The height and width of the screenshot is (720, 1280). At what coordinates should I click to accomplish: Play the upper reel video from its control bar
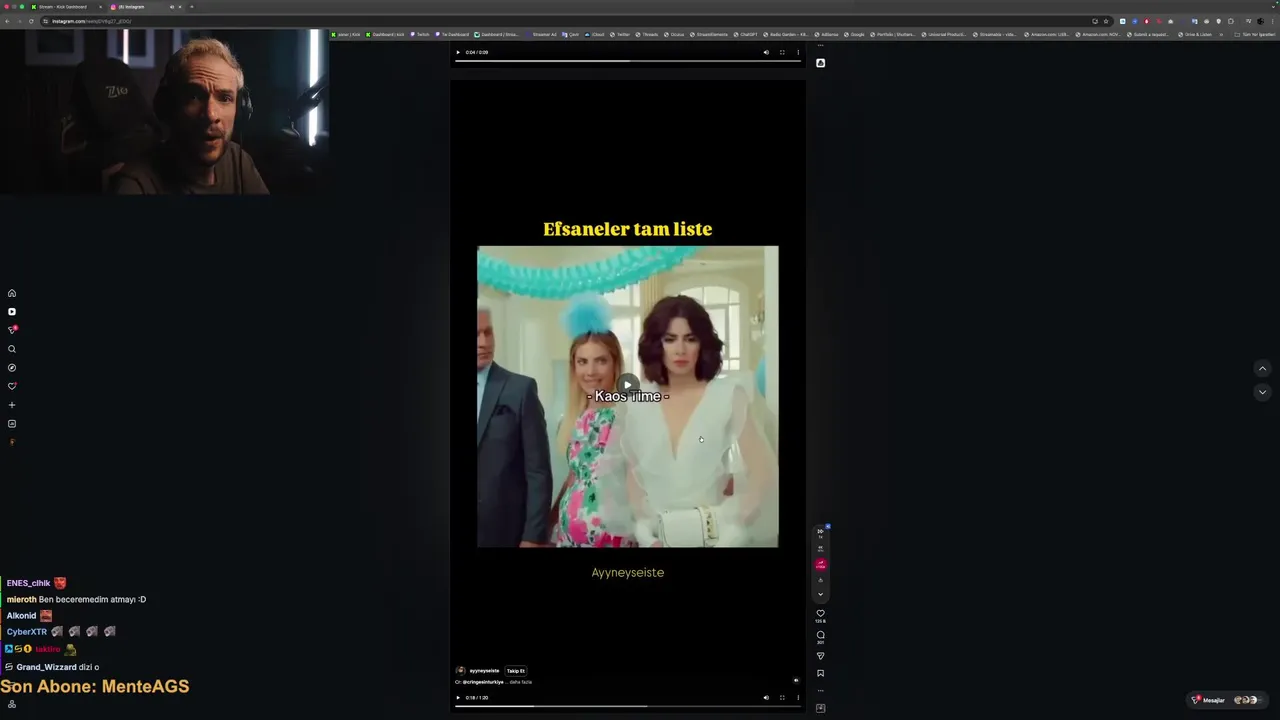(458, 52)
